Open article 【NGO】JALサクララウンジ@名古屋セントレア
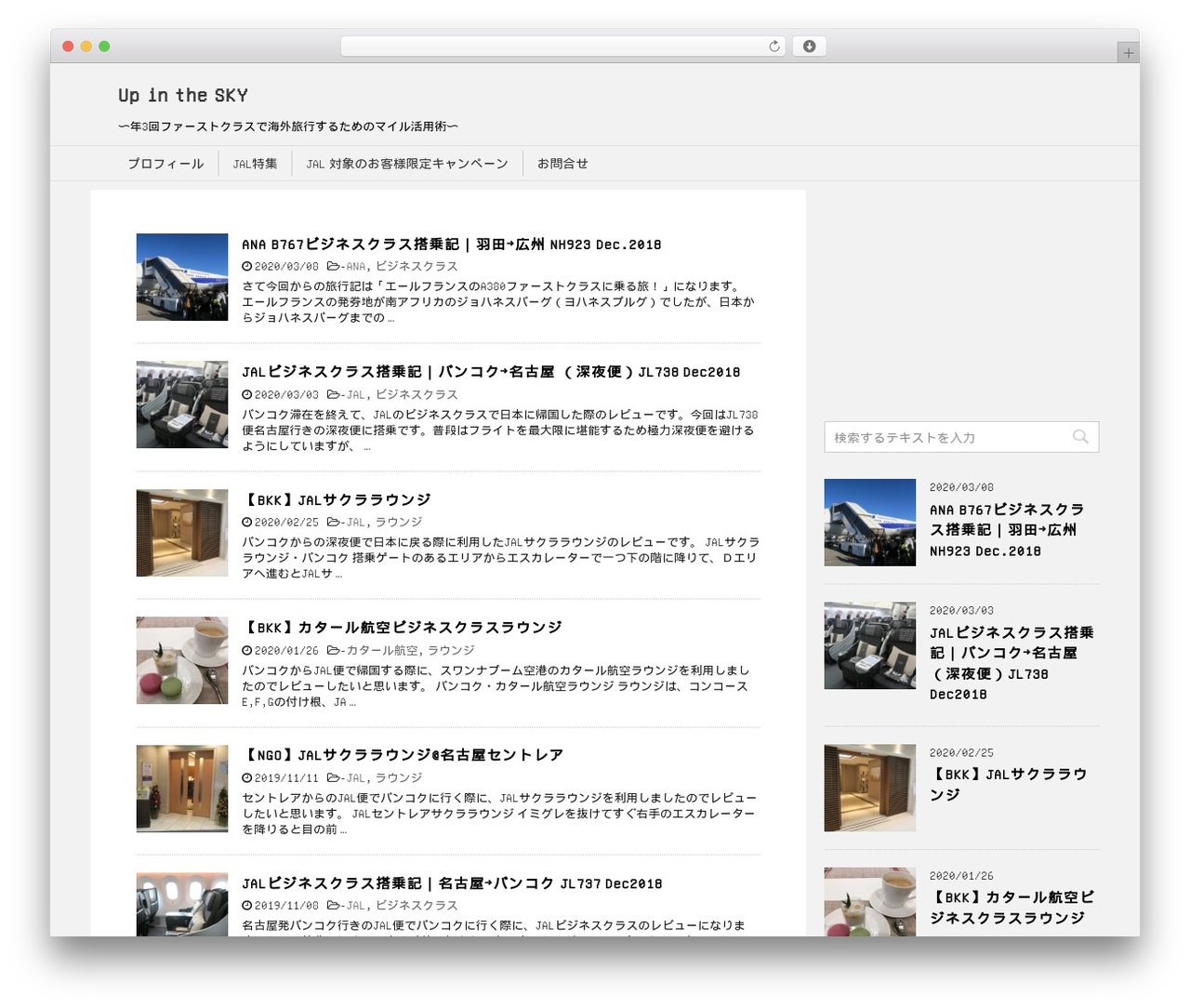The image size is (1190, 1008). tap(403, 755)
